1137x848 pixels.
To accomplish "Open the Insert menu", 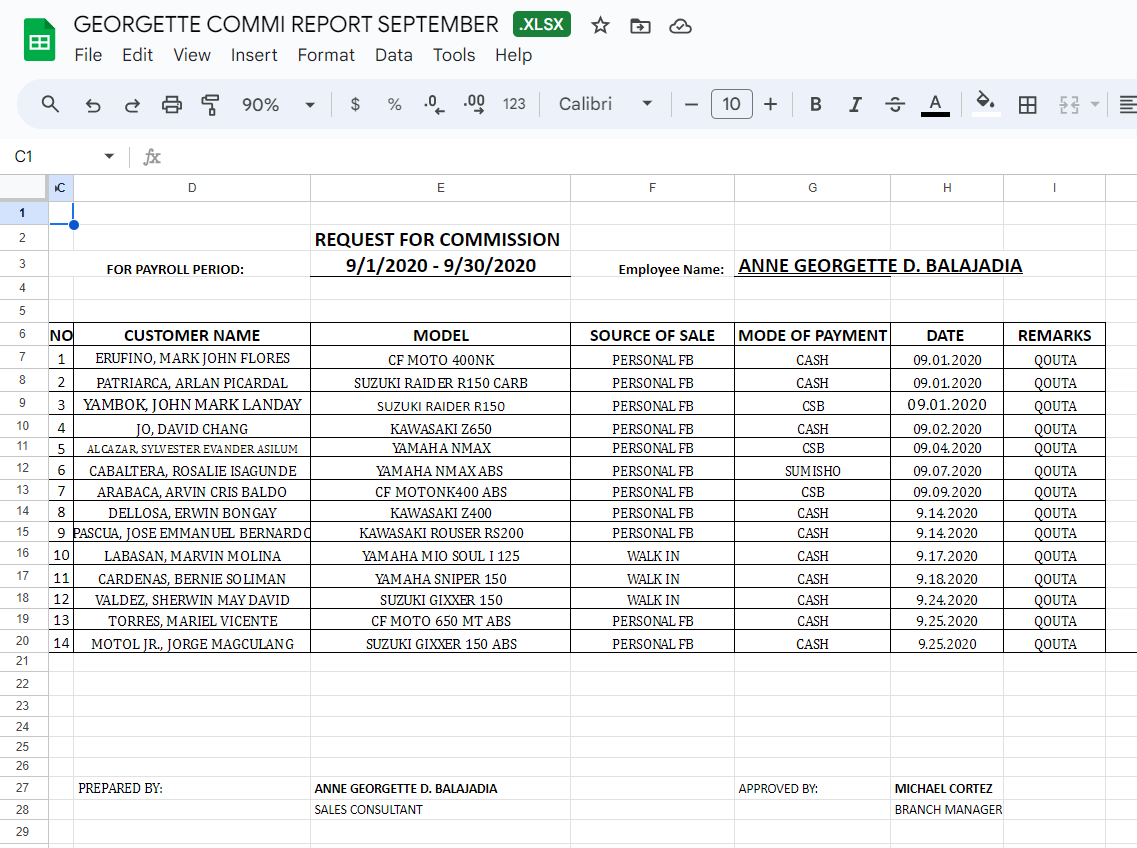I will (254, 55).
